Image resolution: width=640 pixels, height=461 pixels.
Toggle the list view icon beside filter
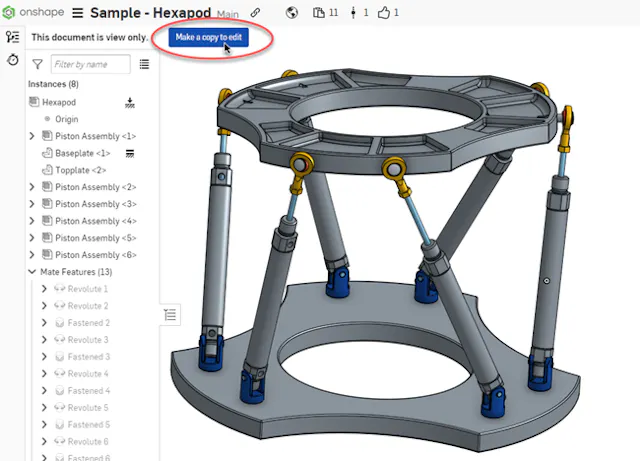coord(144,64)
